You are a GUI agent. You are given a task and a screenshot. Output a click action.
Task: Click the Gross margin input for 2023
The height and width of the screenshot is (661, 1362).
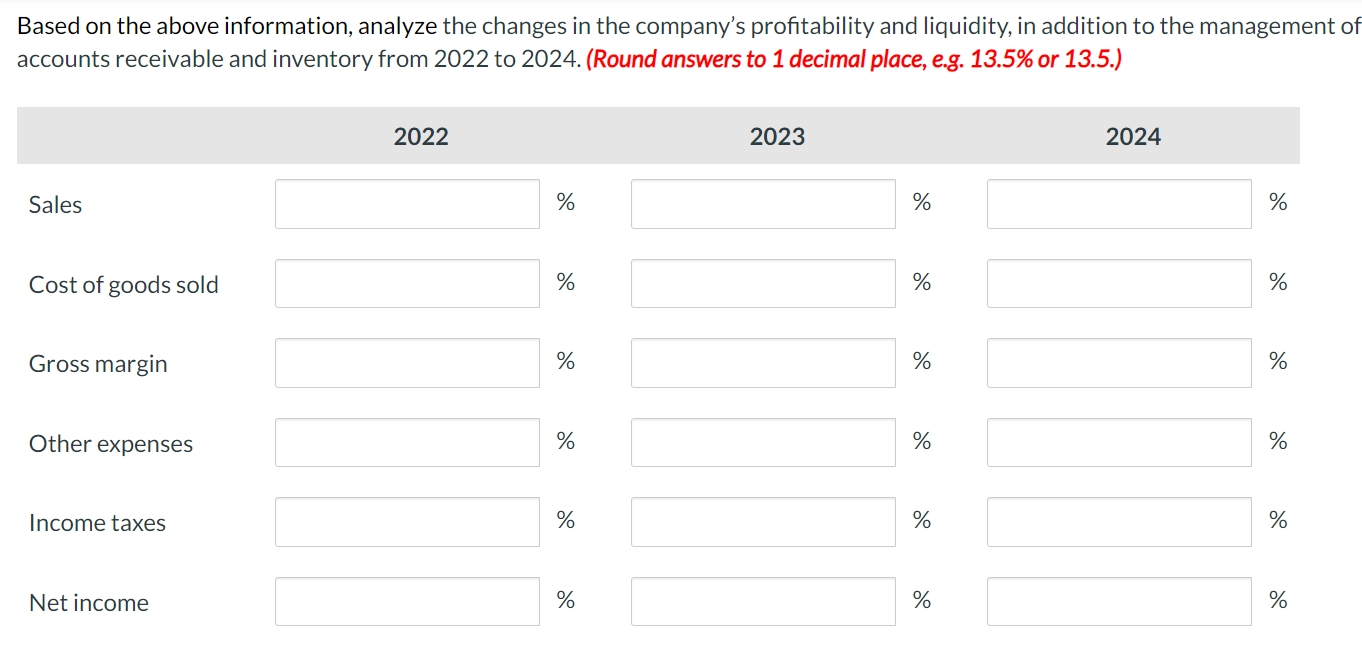click(x=762, y=362)
